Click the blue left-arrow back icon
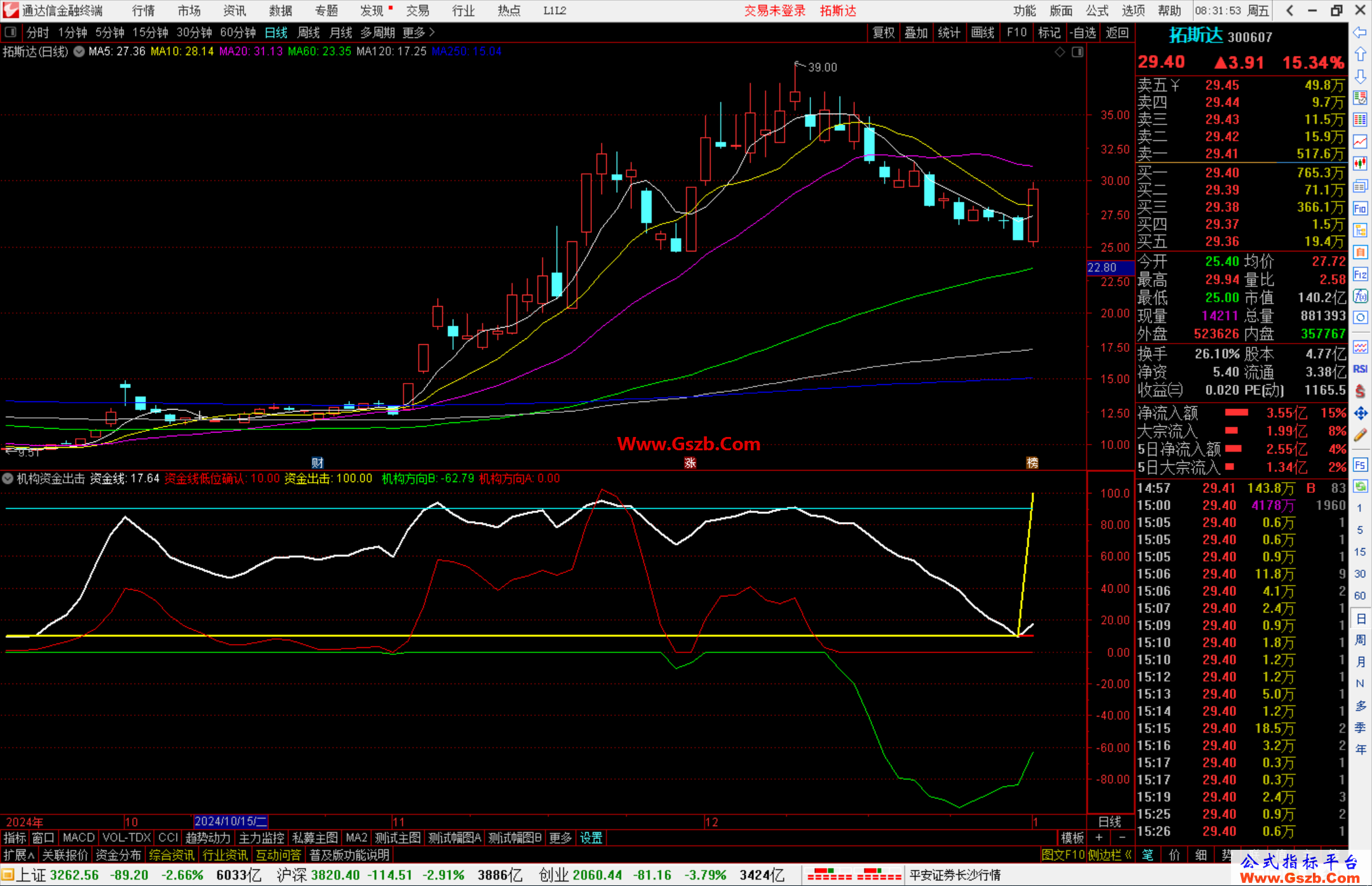 pyautogui.click(x=1360, y=32)
